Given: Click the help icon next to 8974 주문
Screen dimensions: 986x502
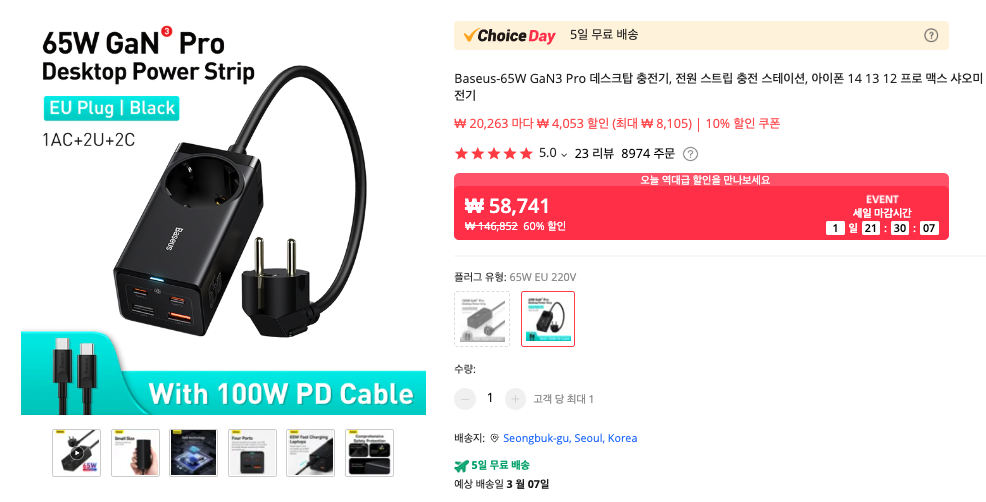Looking at the screenshot, I should point(690,153).
